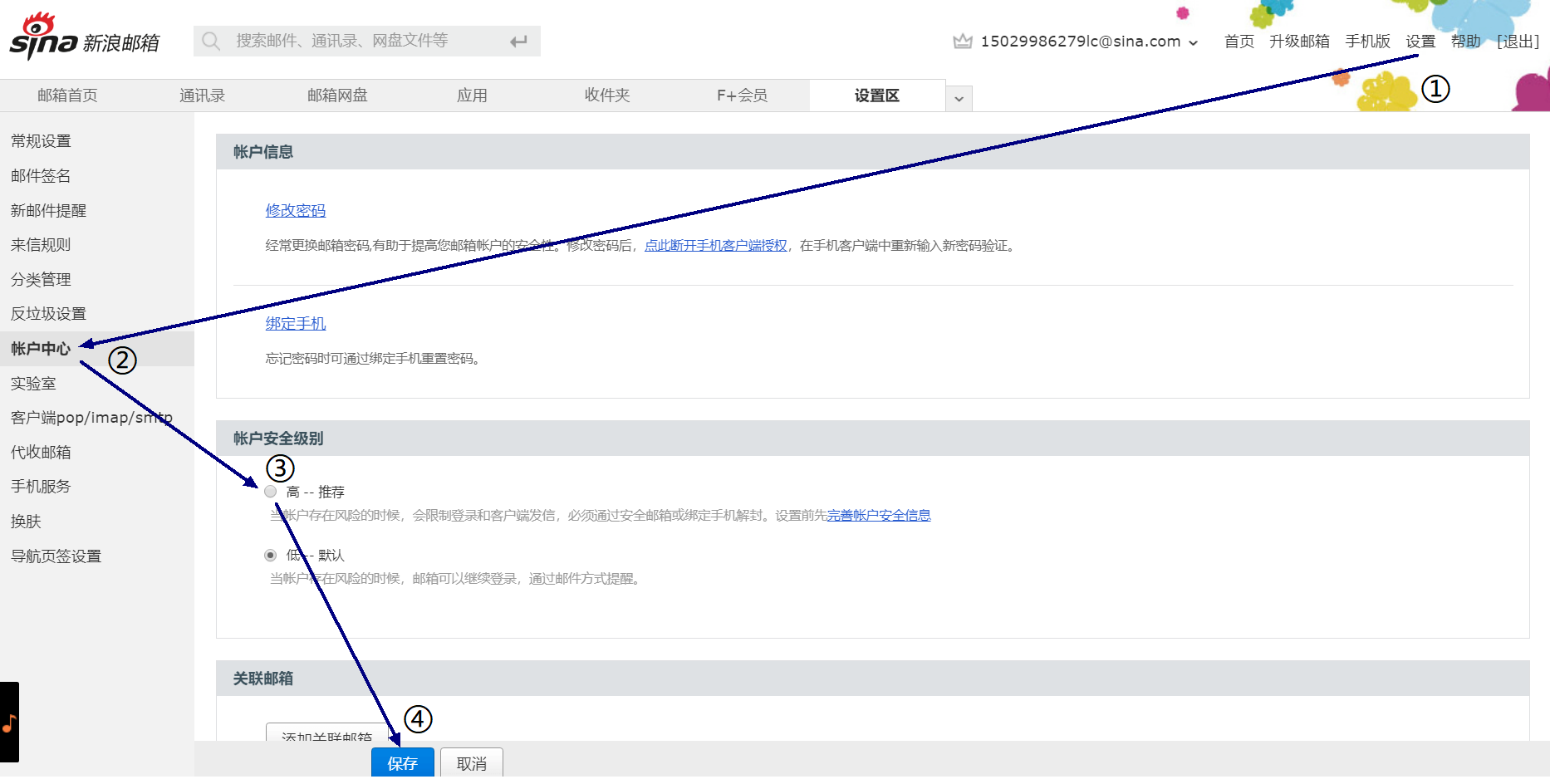This screenshot has width=1550, height=784.
Task: Click the 完善帐户安全信息 link
Action: (x=879, y=515)
